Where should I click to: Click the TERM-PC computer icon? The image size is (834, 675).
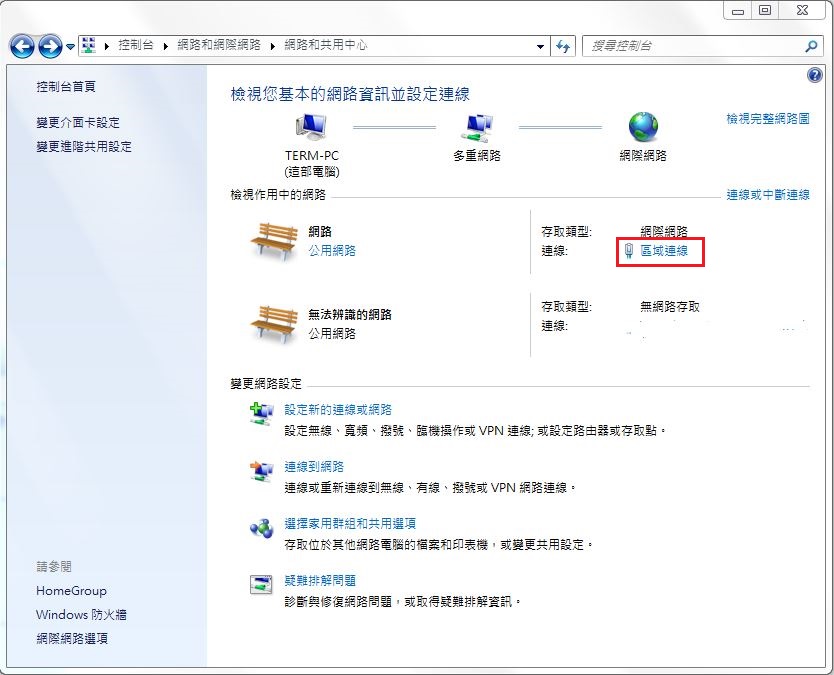311,127
